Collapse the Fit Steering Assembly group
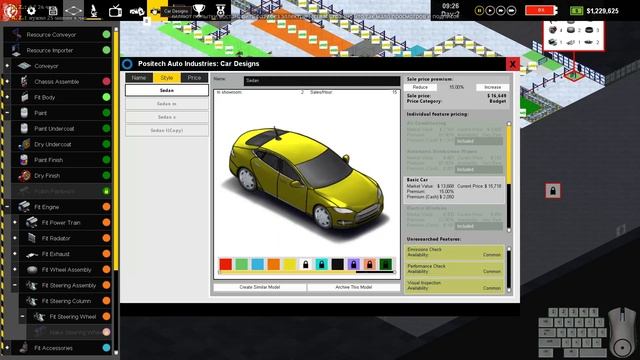 [x=15, y=285]
